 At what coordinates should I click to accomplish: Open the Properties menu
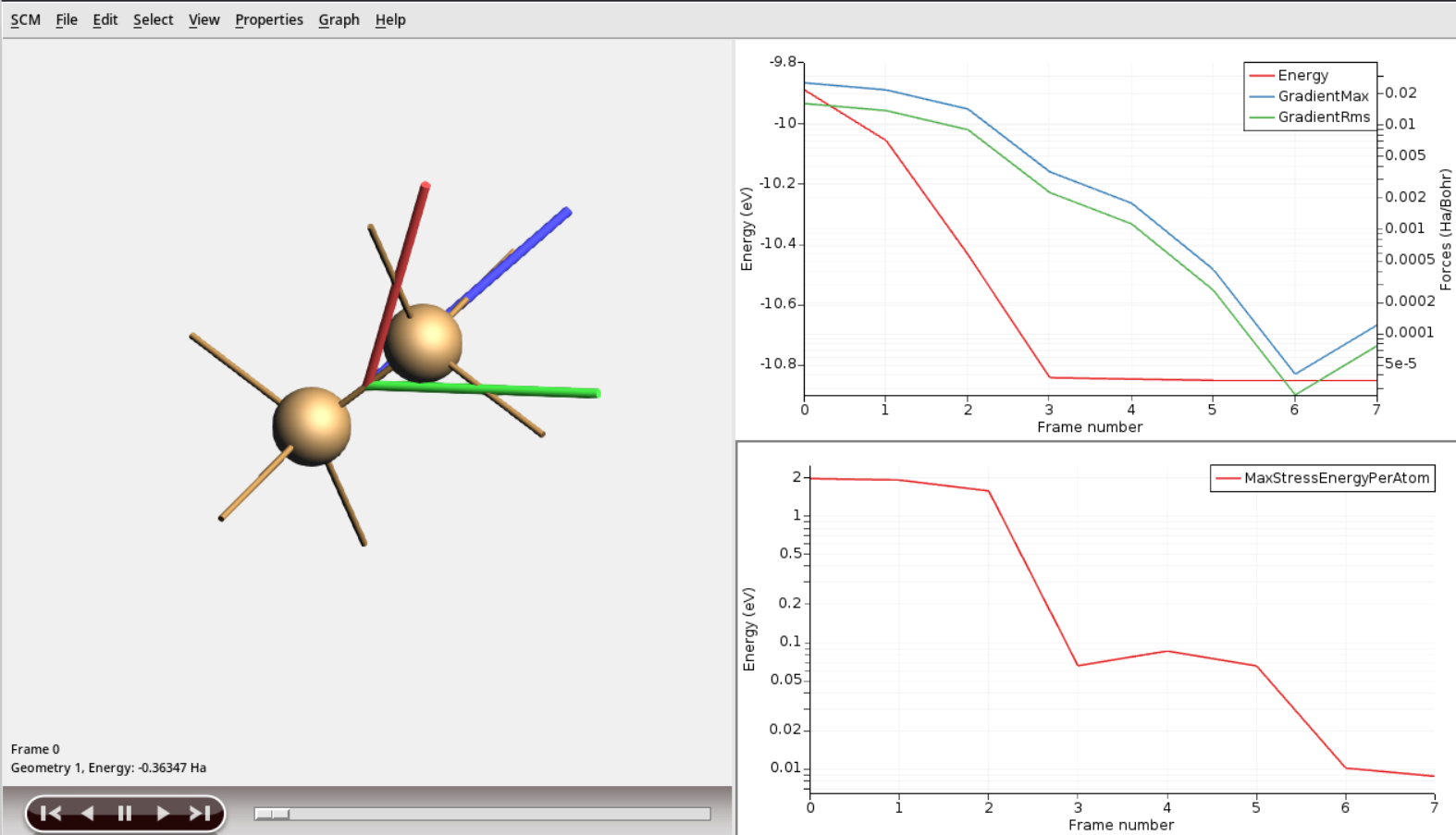click(x=268, y=19)
